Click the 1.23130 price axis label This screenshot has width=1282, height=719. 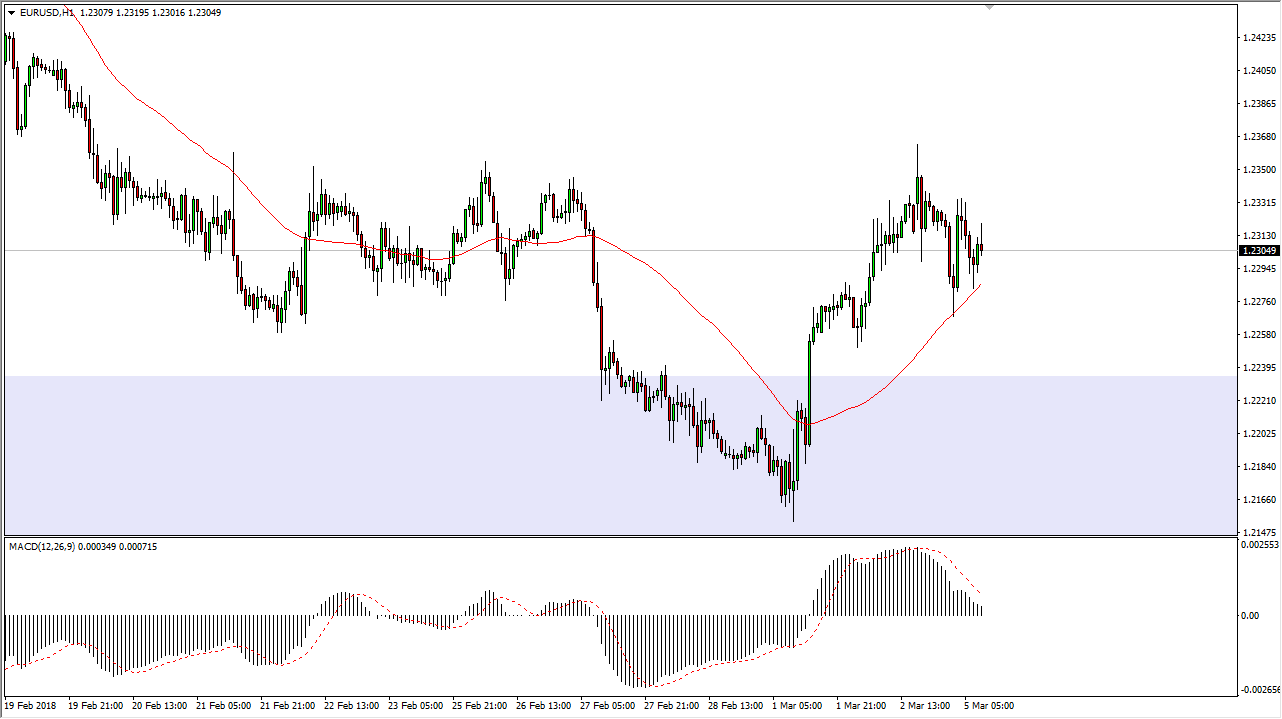coord(1258,236)
